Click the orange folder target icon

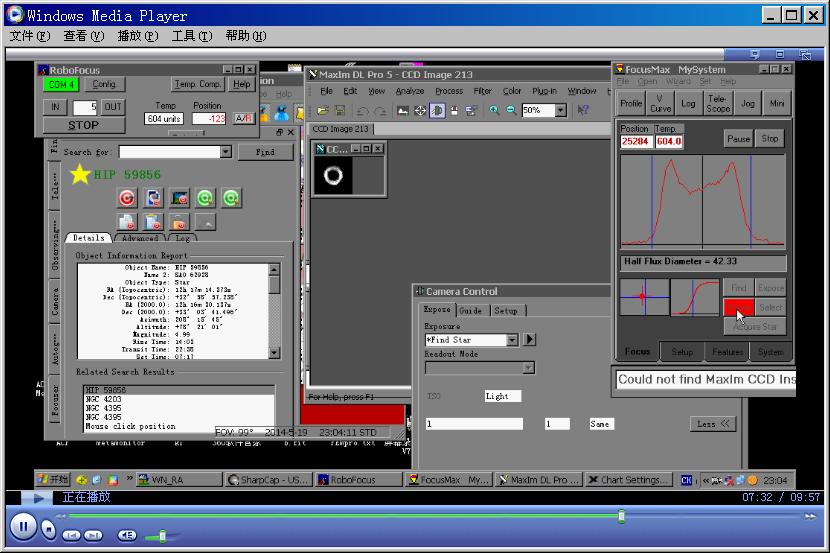point(179,222)
